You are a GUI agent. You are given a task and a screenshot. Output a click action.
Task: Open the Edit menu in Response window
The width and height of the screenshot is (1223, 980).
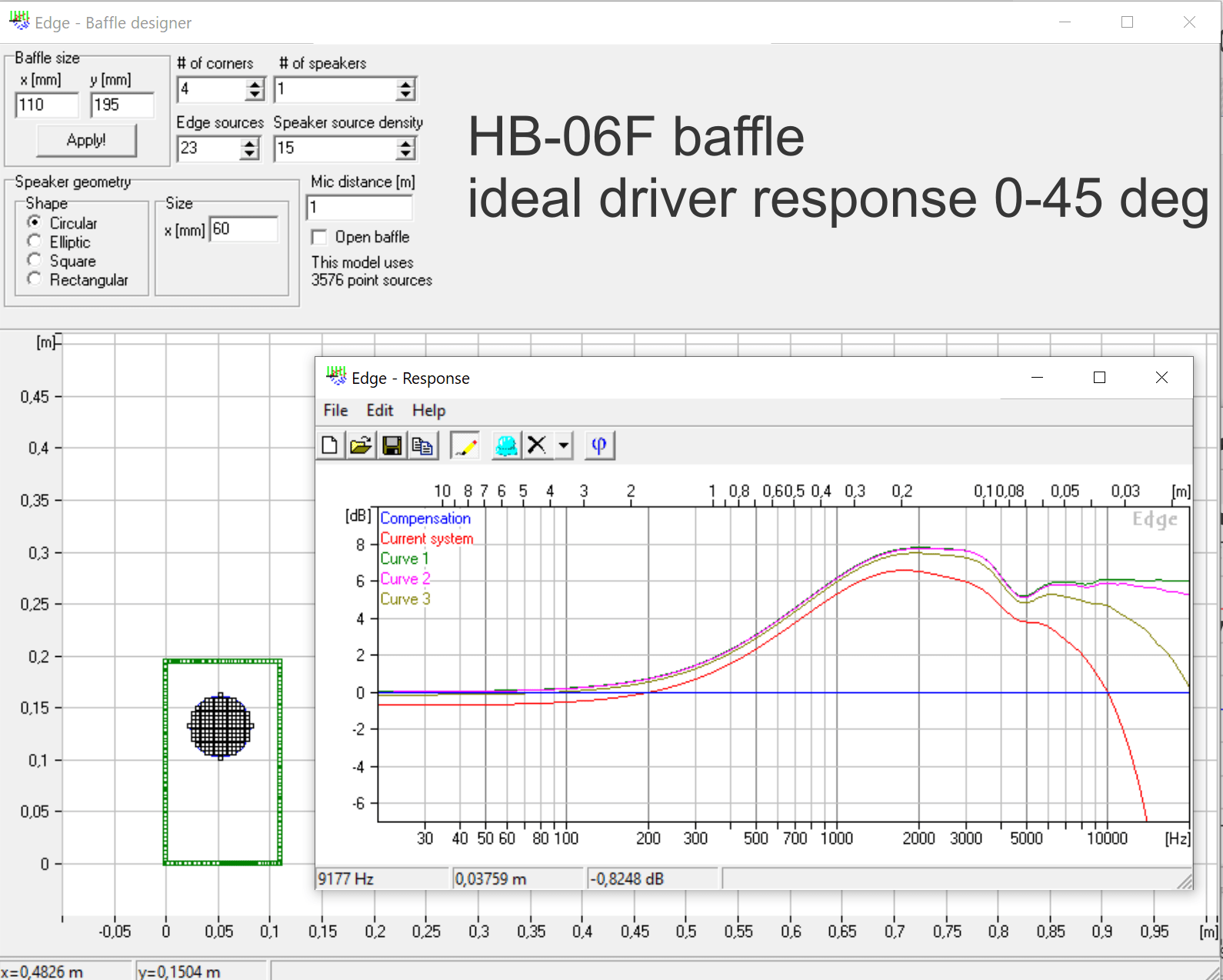coord(379,410)
